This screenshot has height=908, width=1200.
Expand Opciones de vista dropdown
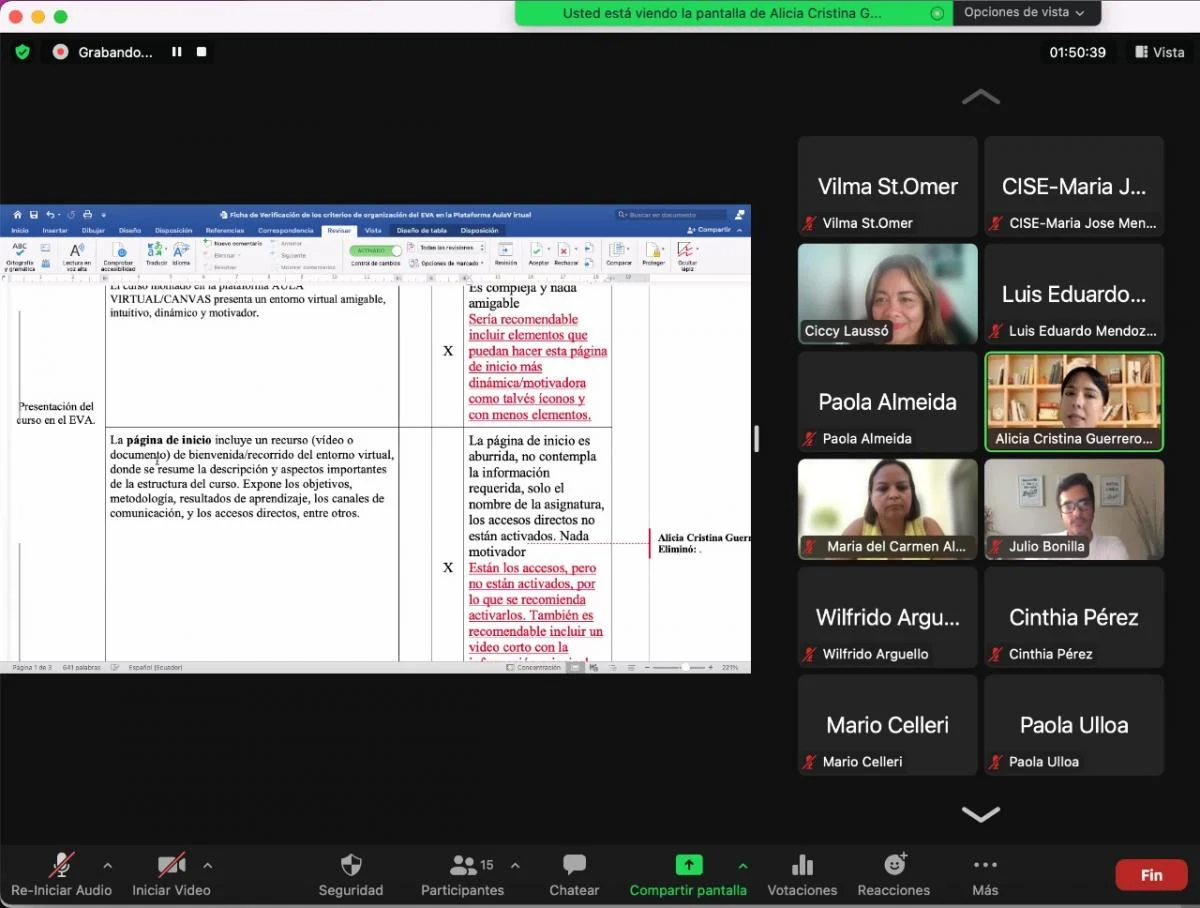point(1024,13)
